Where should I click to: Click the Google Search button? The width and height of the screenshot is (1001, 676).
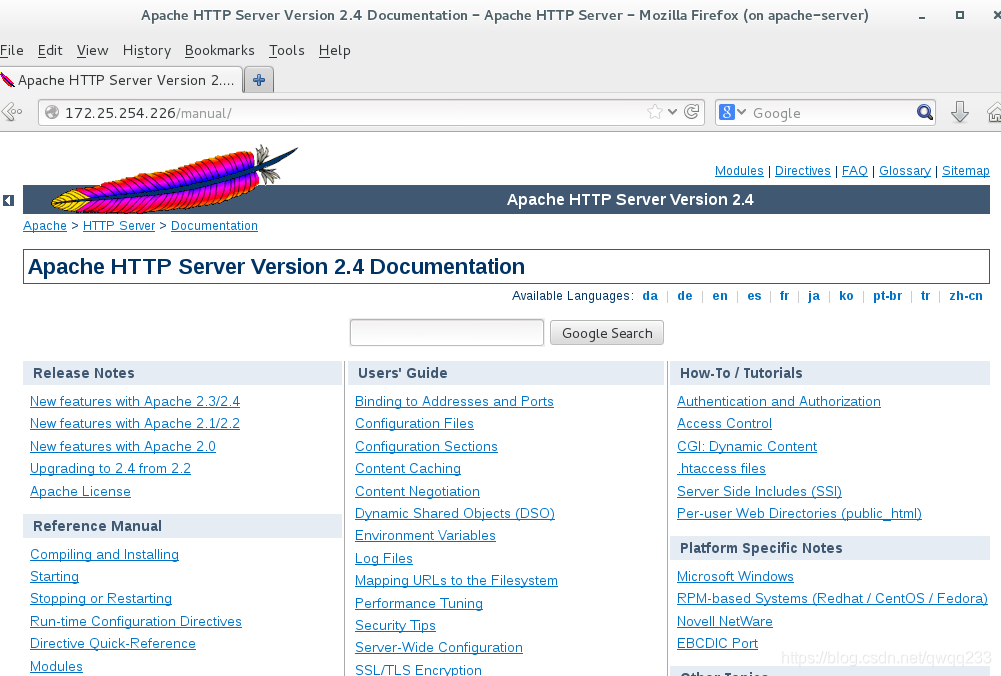click(x=607, y=333)
